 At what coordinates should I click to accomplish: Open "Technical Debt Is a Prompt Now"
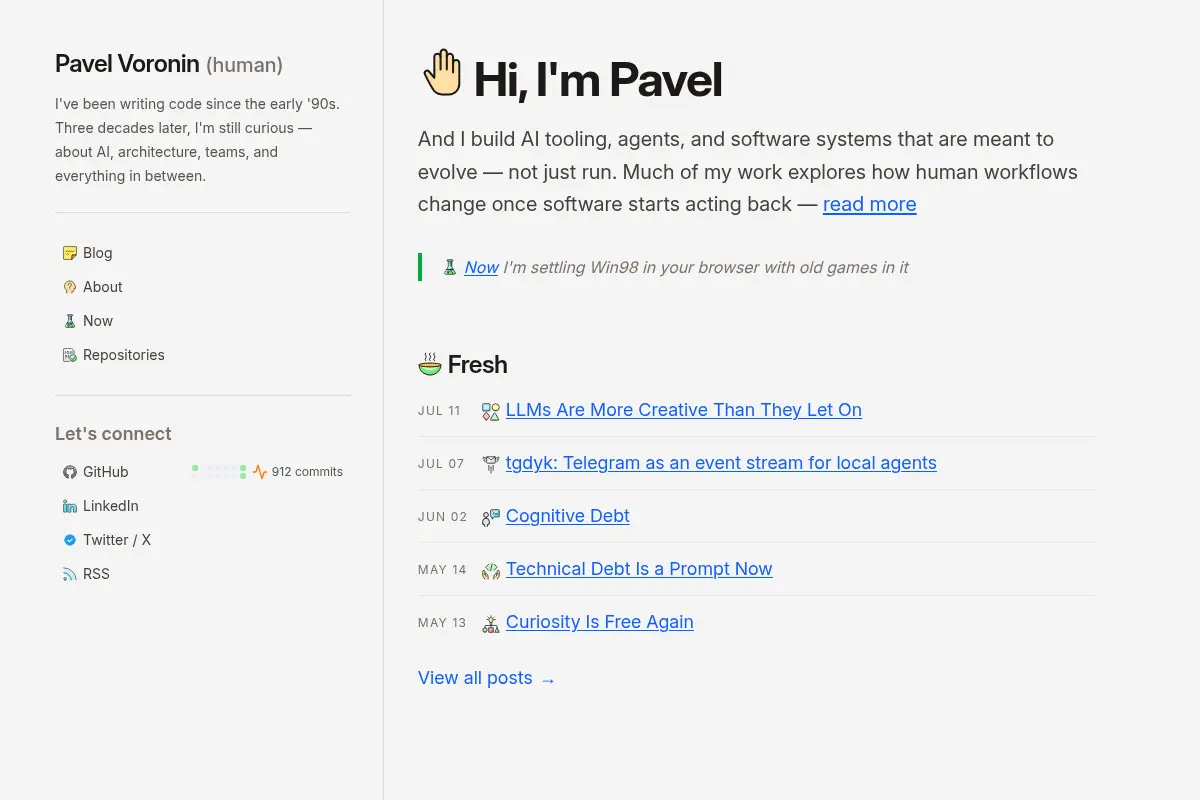point(639,569)
